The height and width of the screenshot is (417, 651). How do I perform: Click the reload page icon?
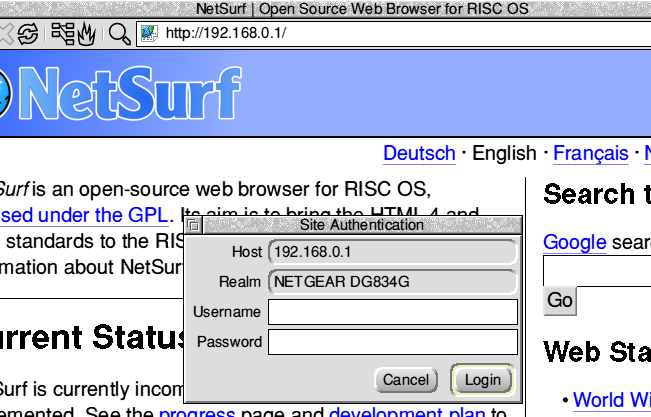click(28, 33)
